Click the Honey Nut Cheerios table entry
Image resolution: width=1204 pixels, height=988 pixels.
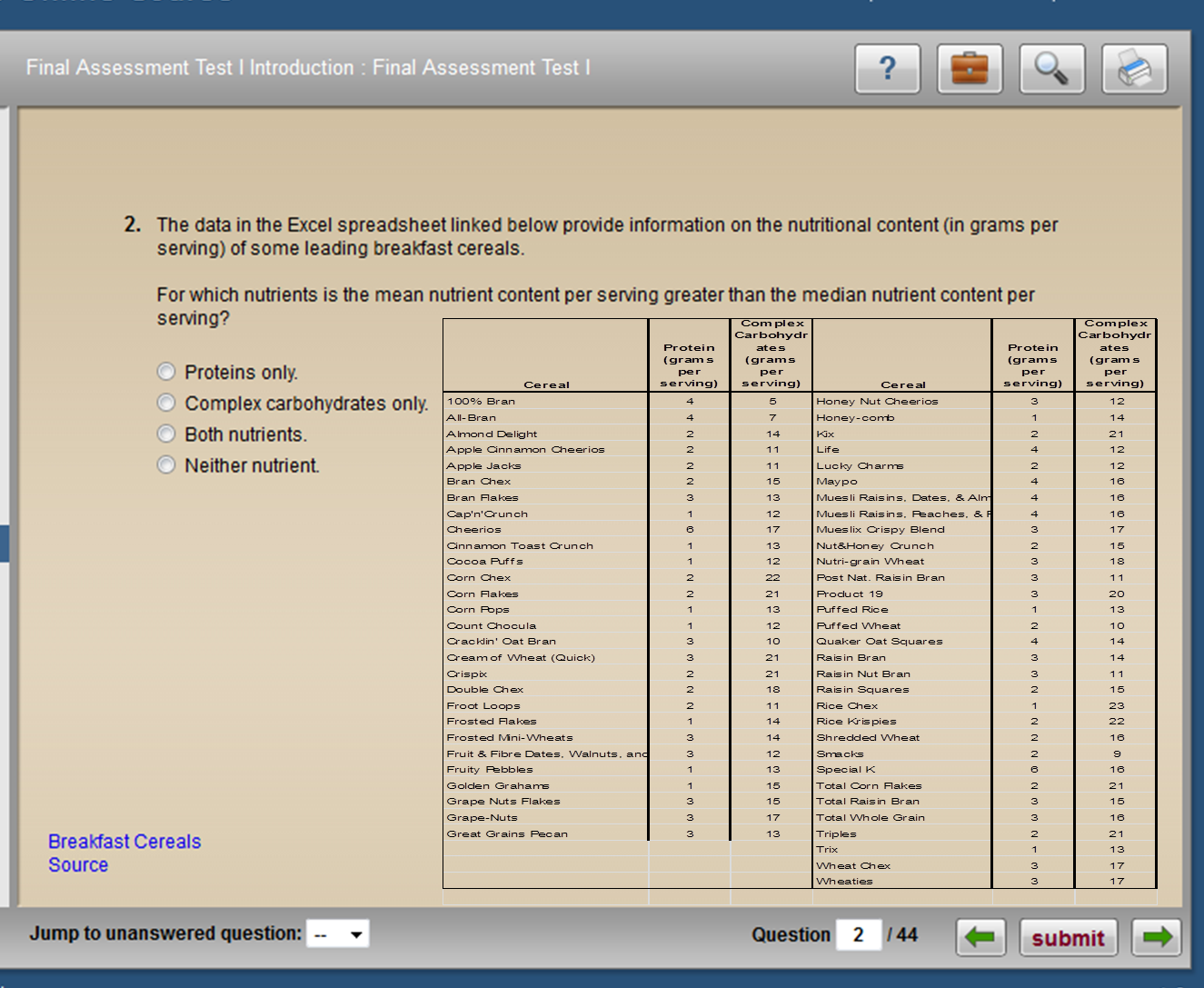877,401
